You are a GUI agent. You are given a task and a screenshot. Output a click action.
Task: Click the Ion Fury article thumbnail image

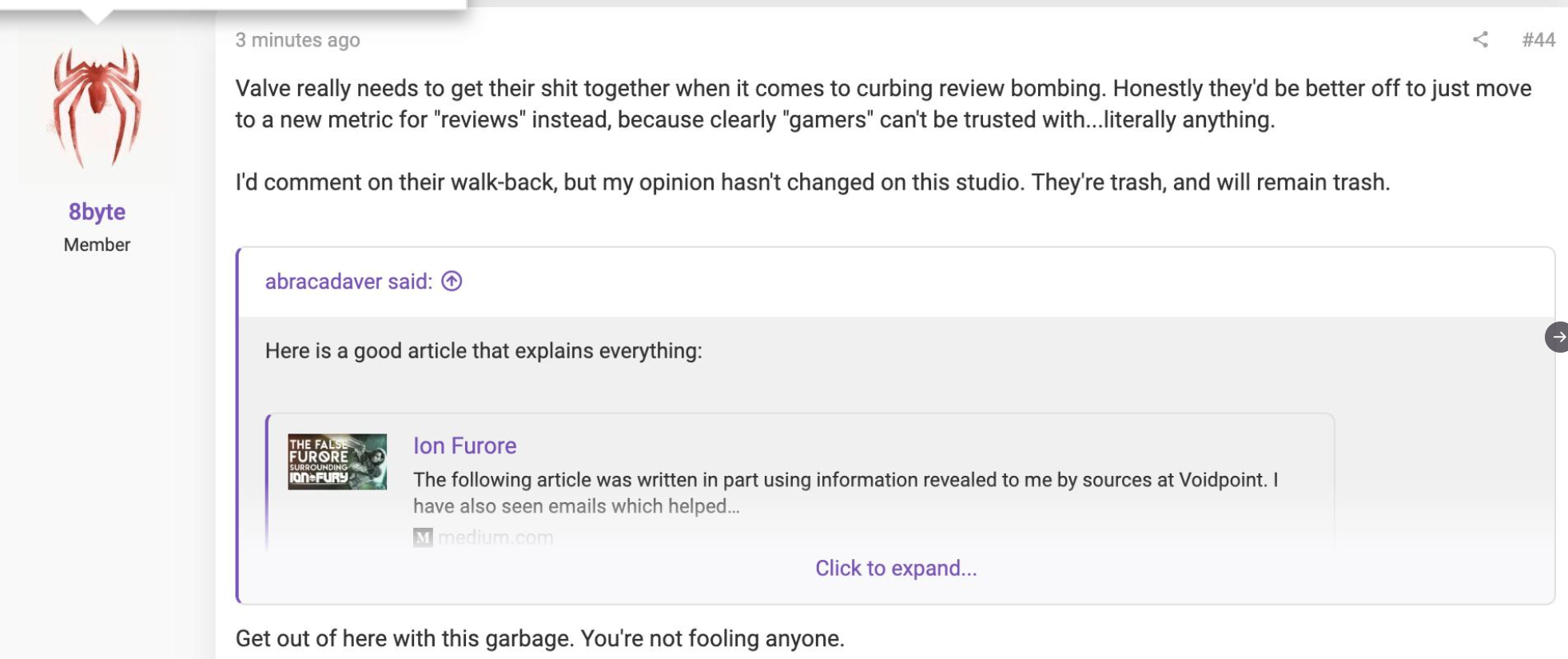[x=337, y=461]
